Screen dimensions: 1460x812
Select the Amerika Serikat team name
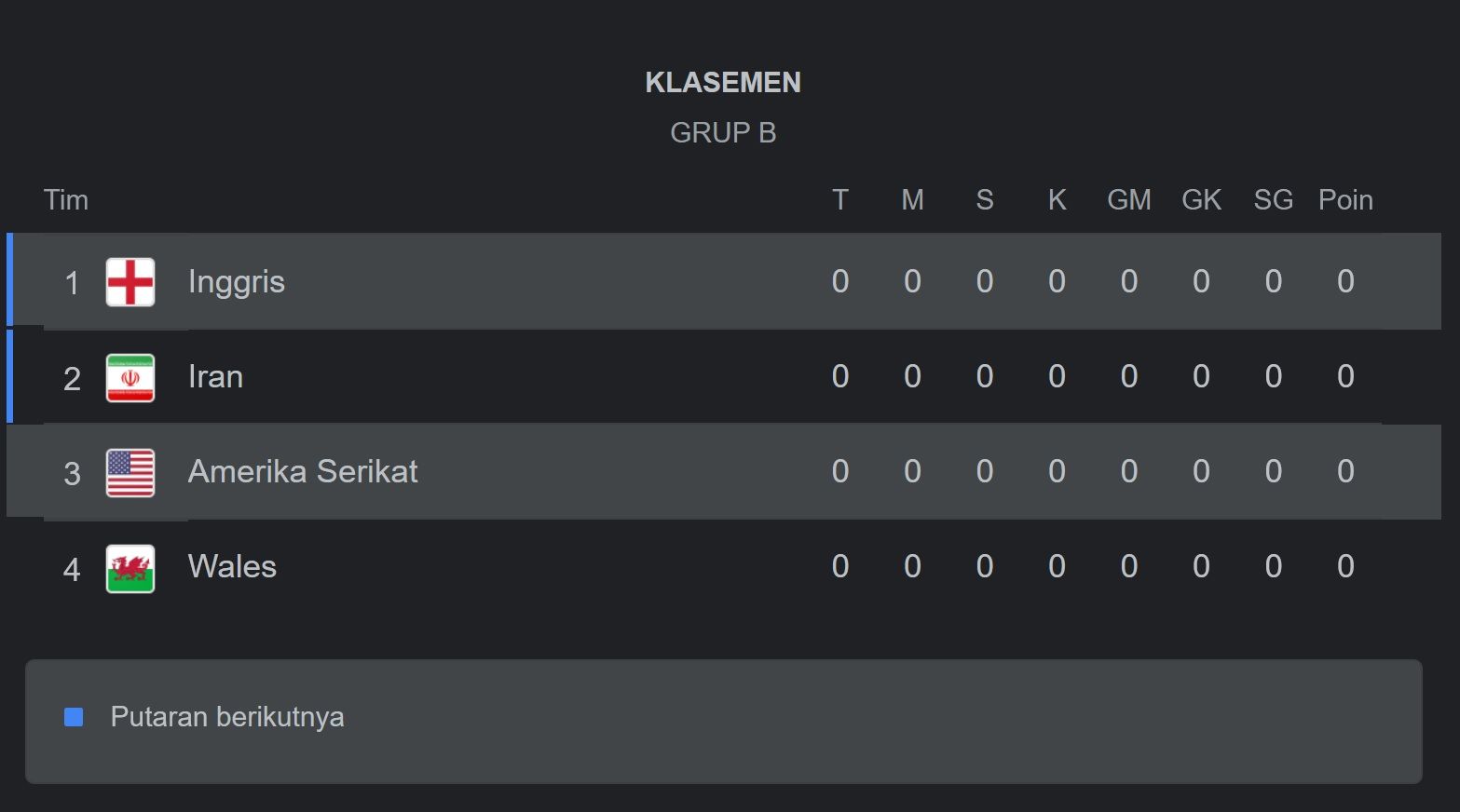click(x=303, y=471)
